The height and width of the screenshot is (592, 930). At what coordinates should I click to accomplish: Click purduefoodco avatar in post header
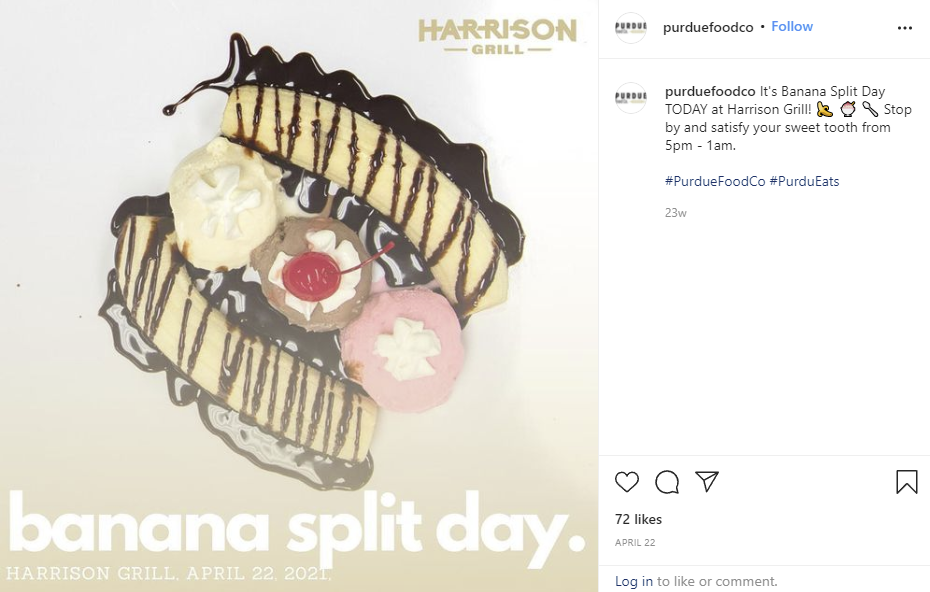tap(630, 27)
